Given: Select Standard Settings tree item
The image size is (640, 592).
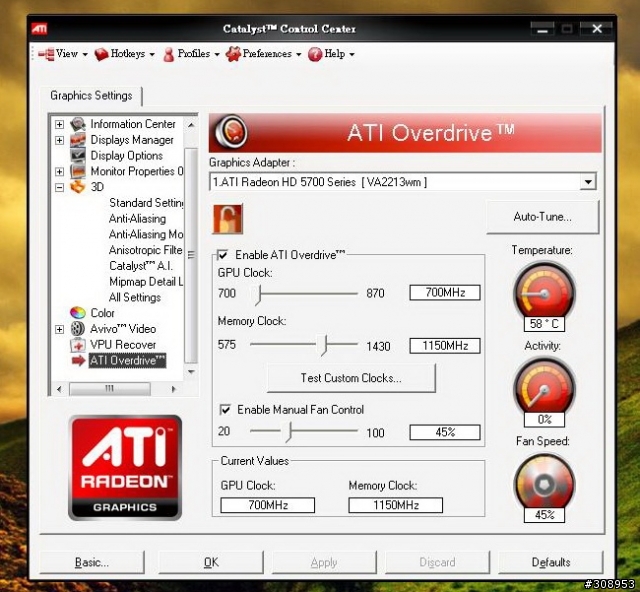Looking at the screenshot, I should [x=146, y=203].
